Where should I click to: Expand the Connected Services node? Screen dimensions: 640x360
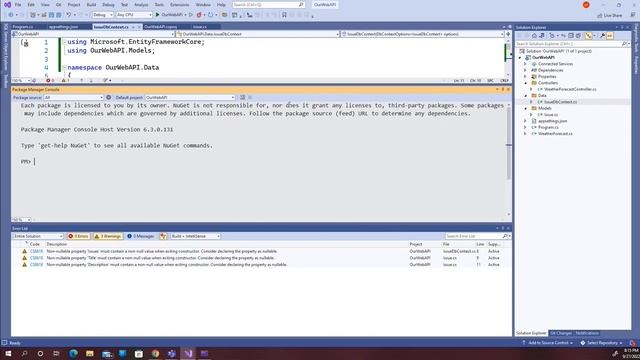pos(526,64)
